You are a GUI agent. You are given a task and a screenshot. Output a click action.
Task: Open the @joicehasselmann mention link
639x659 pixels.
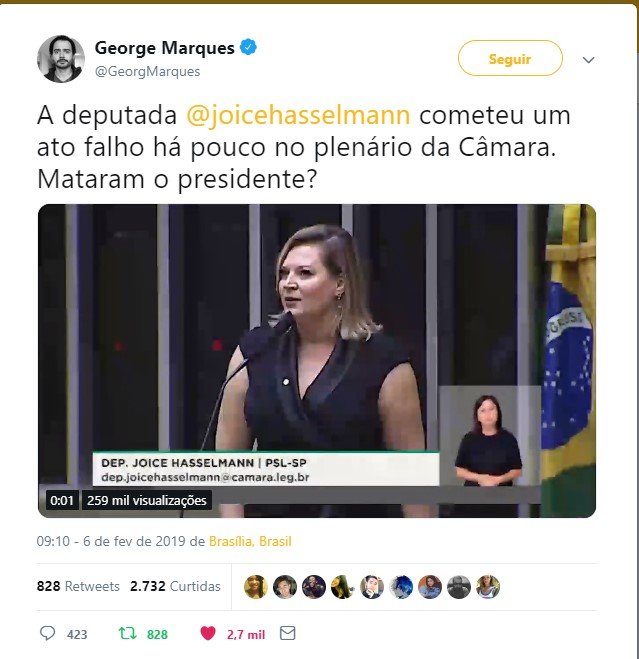click(298, 115)
